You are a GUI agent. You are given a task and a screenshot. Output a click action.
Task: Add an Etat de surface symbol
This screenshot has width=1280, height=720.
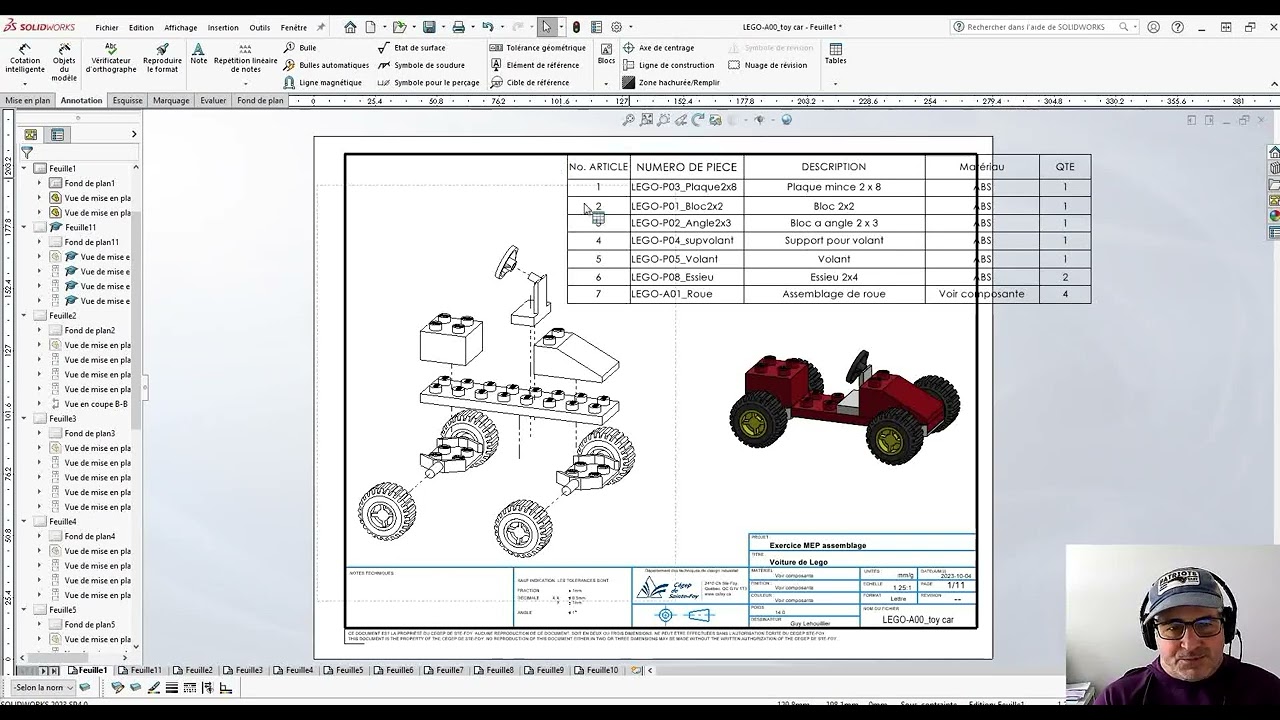pyautogui.click(x=412, y=48)
